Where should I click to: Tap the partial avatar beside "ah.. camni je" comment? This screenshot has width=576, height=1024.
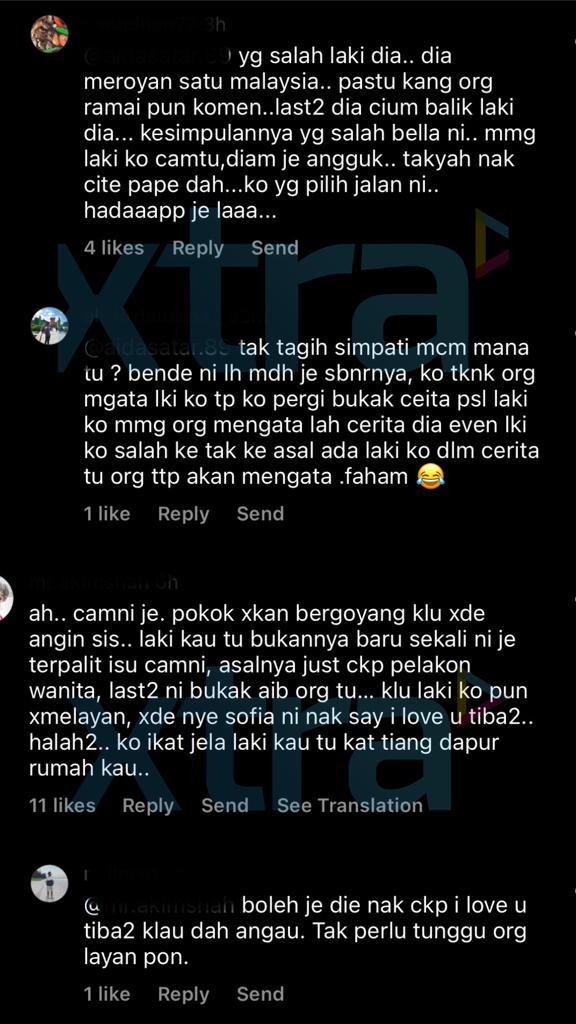[x=5, y=598]
